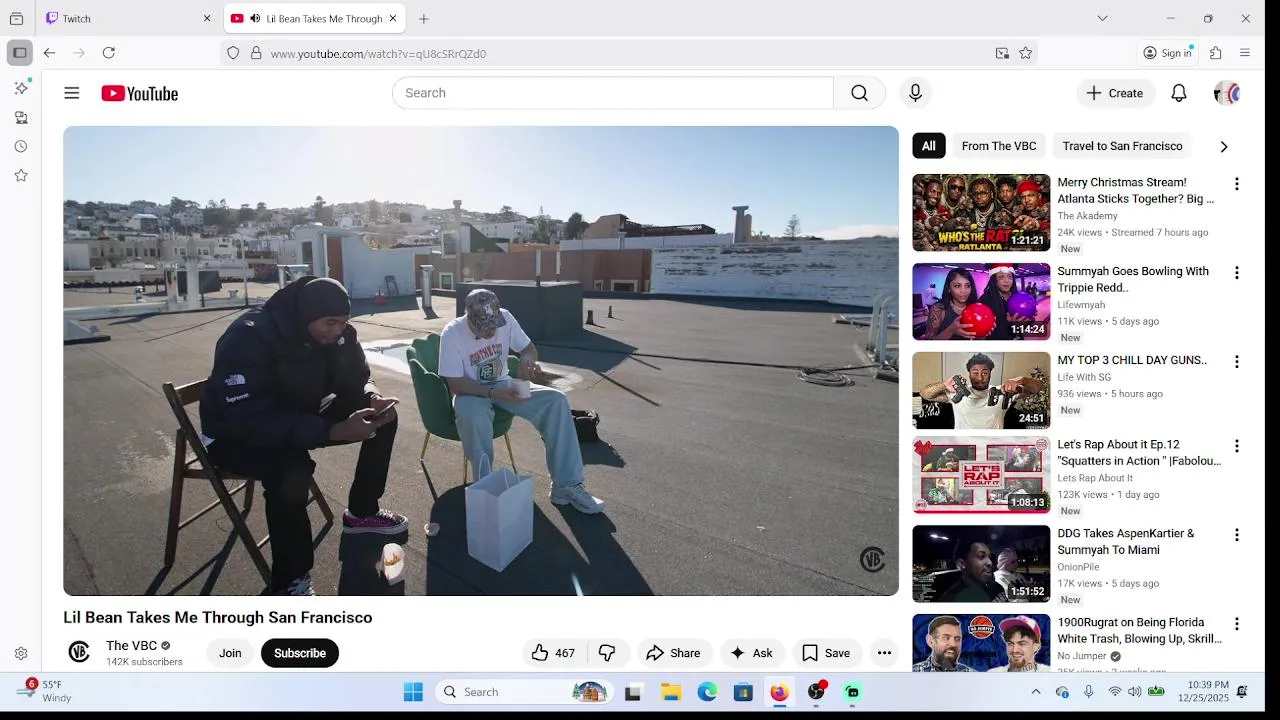1280x720 pixels.
Task: Open options for 1900Rugrat video
Action: [x=1236, y=624]
